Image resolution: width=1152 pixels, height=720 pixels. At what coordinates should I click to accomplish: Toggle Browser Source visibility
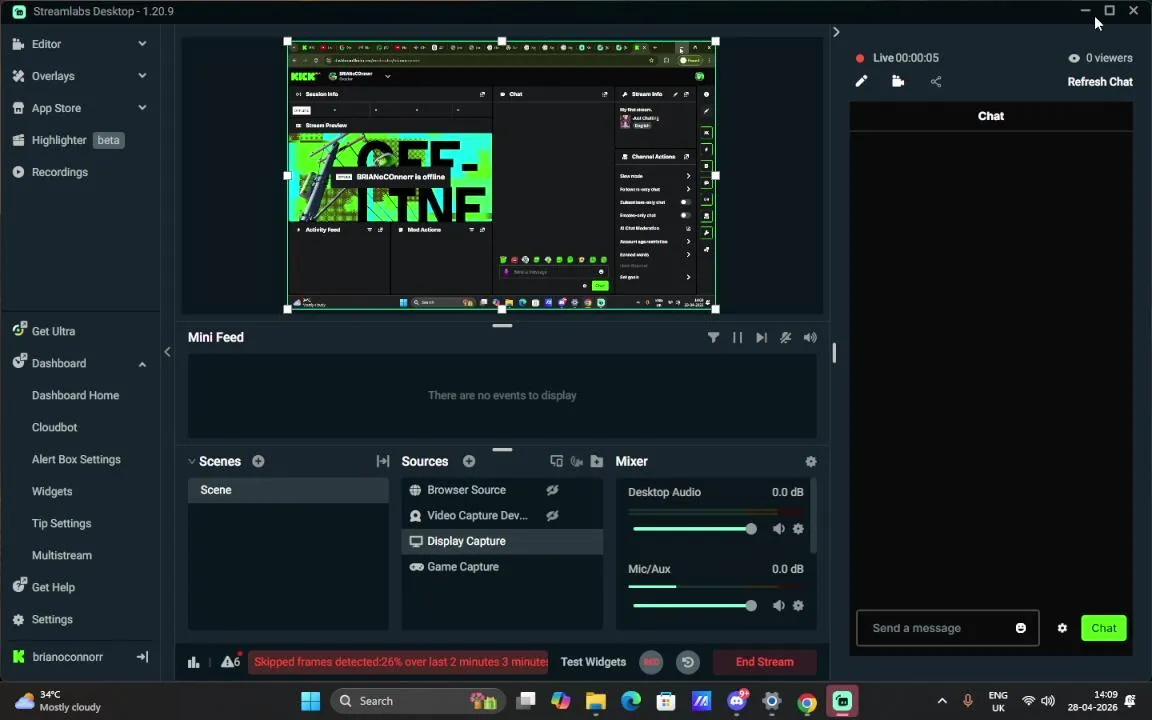pyautogui.click(x=552, y=490)
